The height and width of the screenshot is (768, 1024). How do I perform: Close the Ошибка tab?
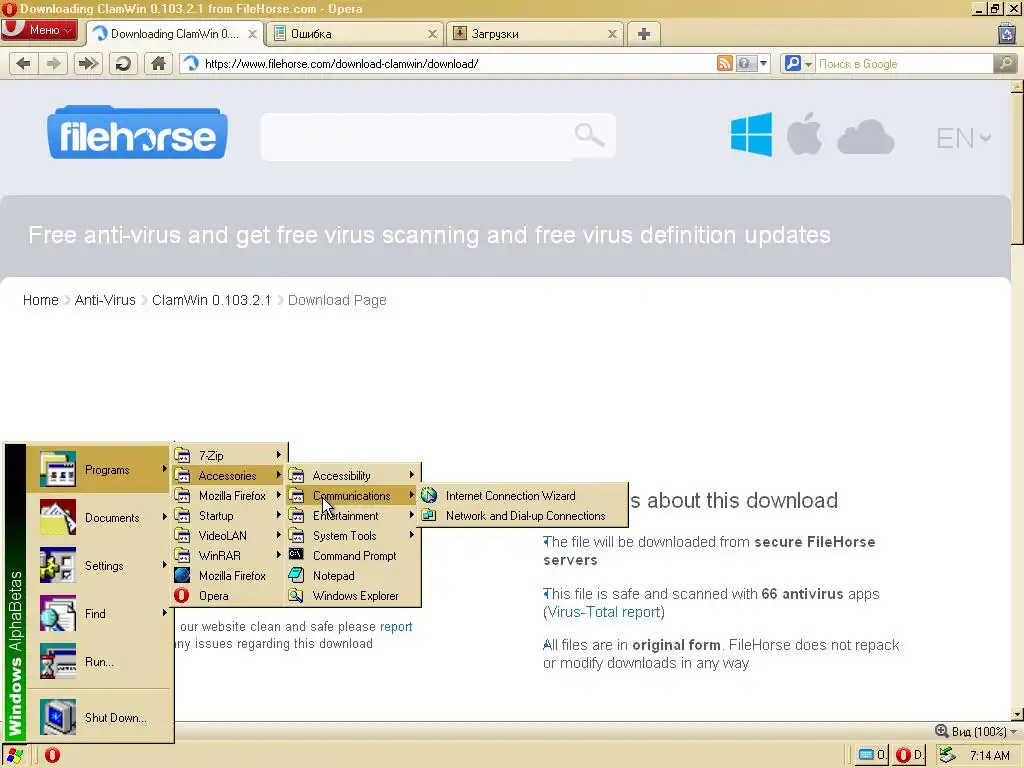pos(432,34)
